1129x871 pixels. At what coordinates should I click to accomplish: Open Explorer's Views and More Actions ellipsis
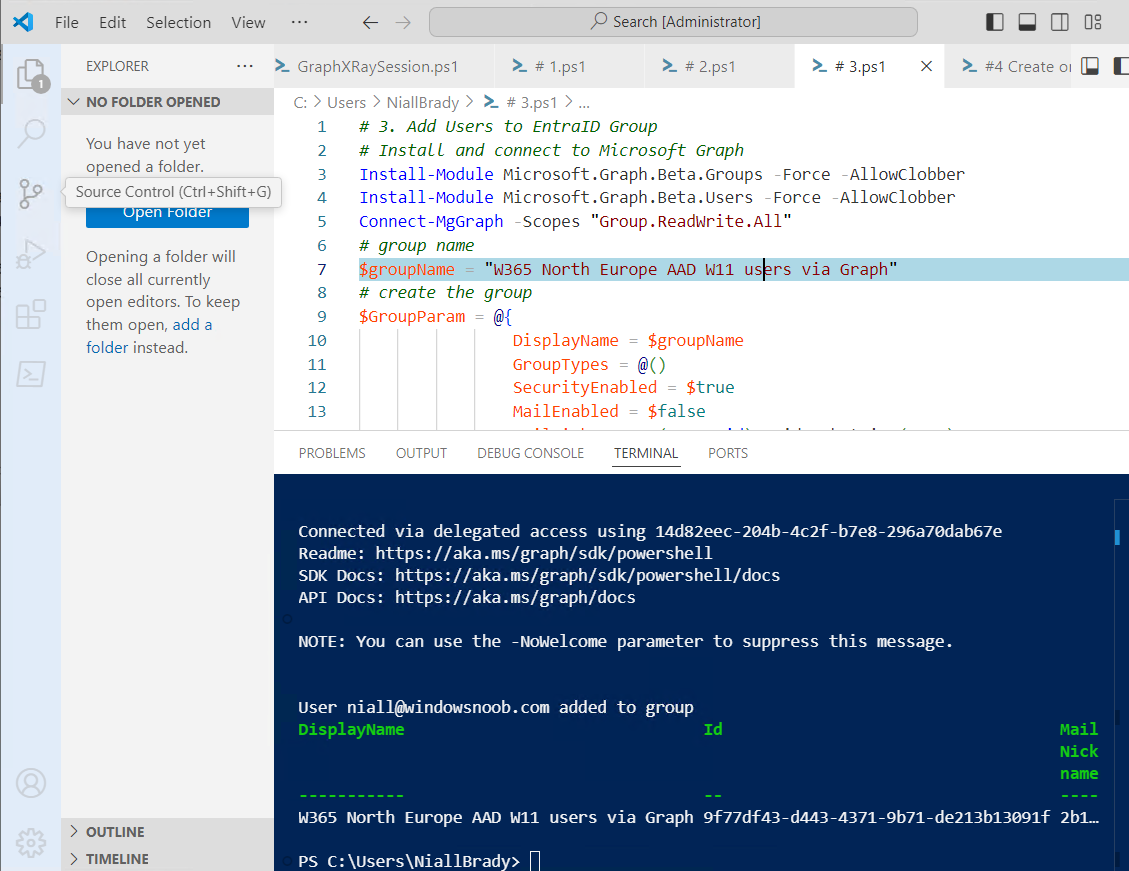tap(245, 66)
